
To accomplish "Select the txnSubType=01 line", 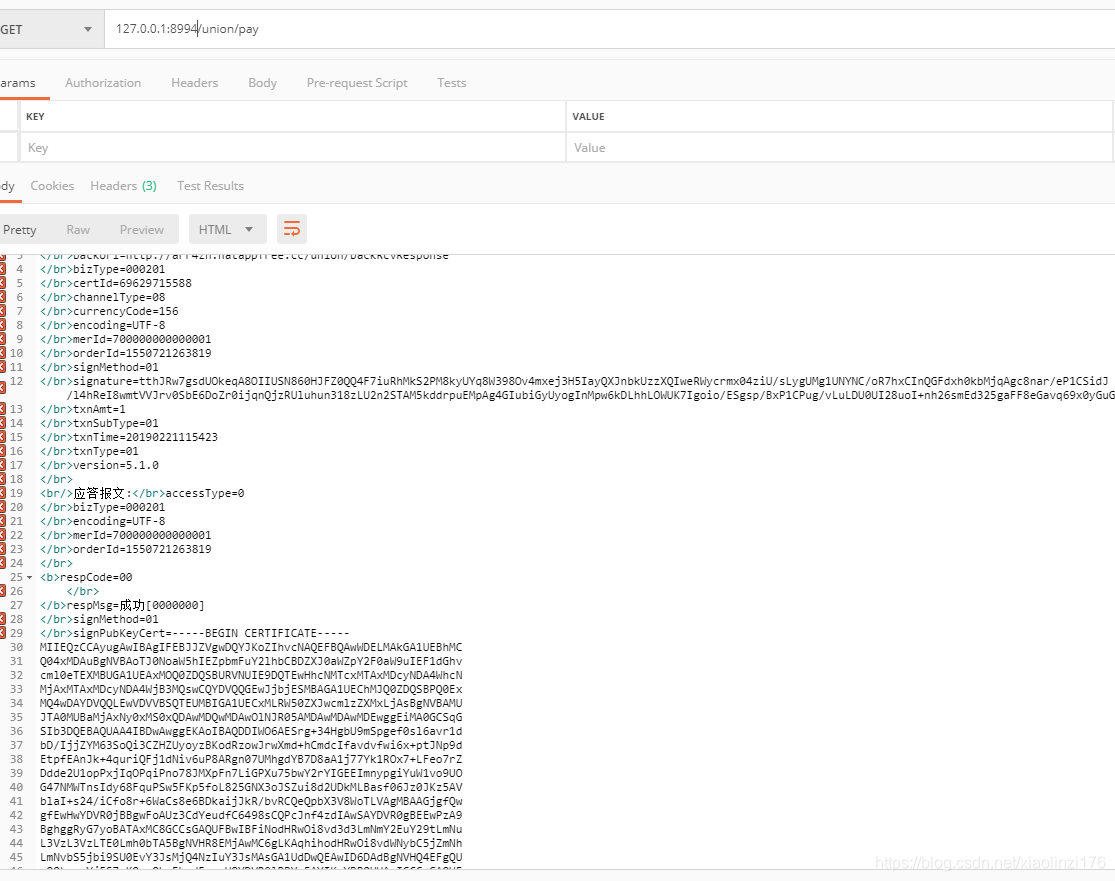I will click(100, 423).
